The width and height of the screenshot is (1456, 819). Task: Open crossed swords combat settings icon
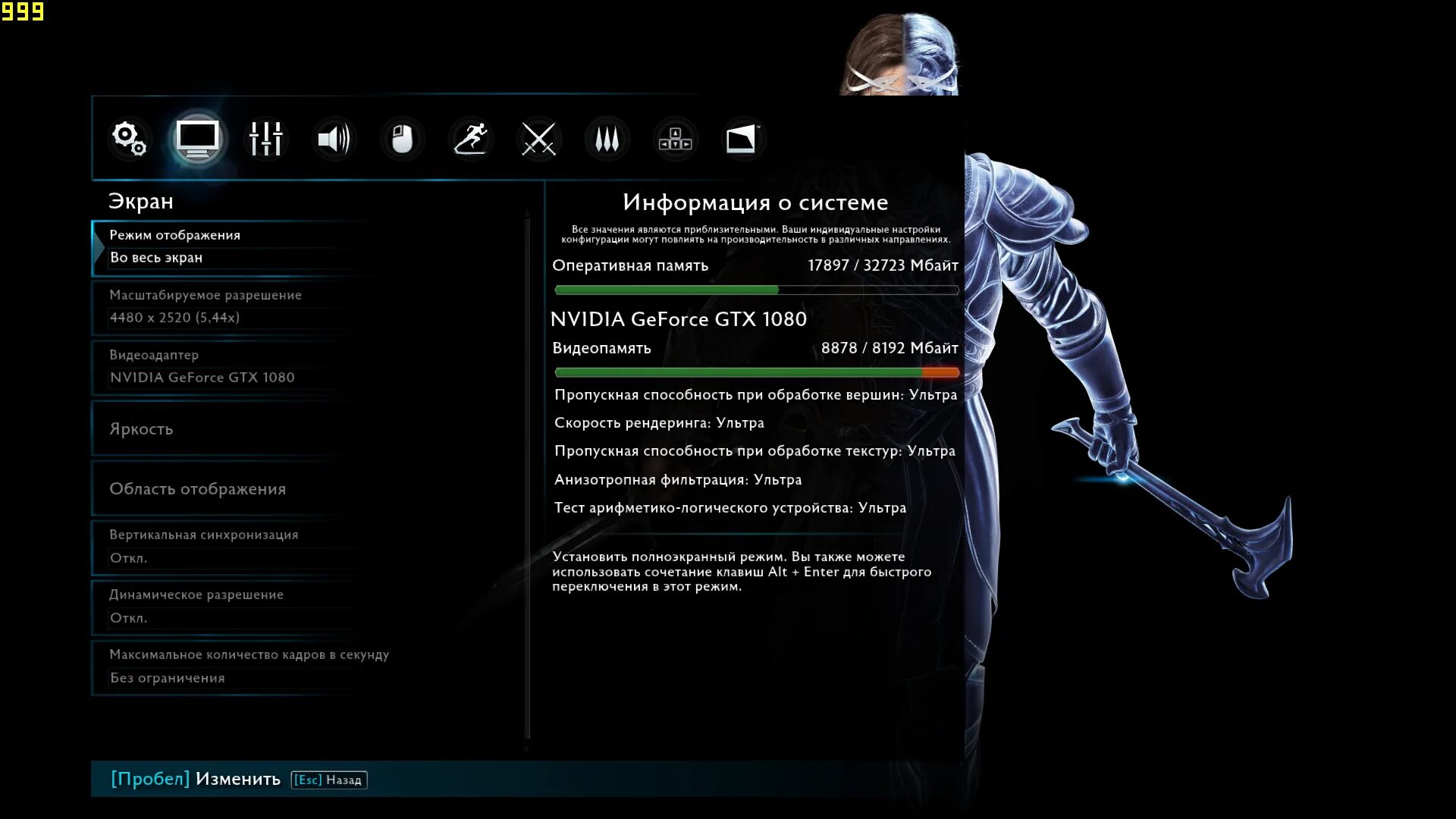(539, 139)
